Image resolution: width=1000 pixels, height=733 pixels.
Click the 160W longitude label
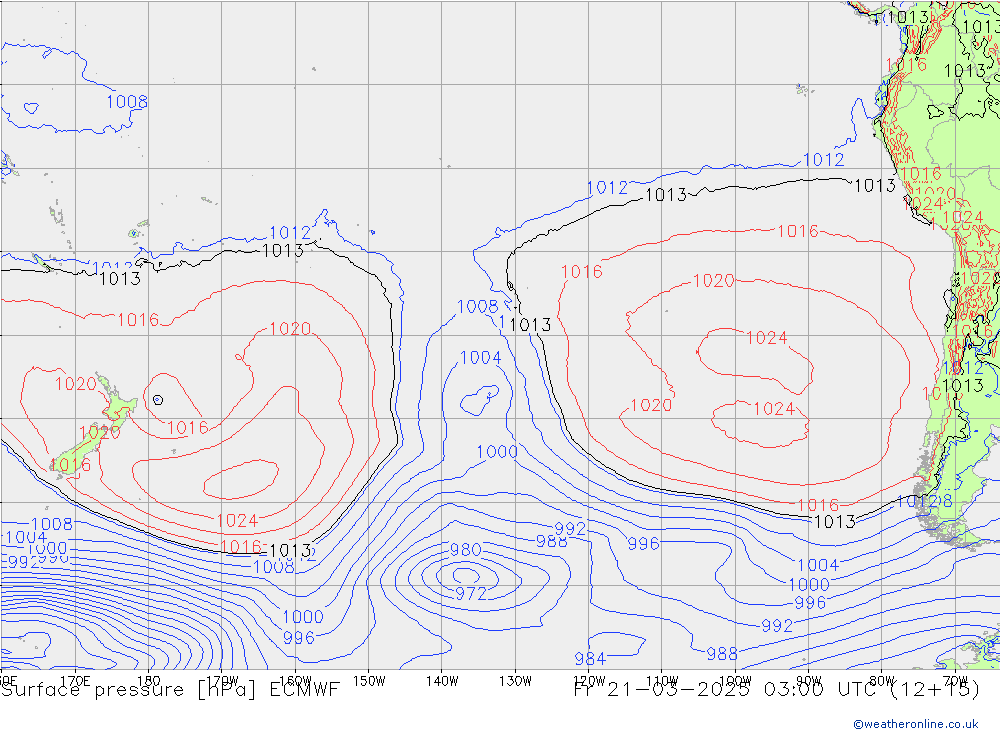(295, 681)
